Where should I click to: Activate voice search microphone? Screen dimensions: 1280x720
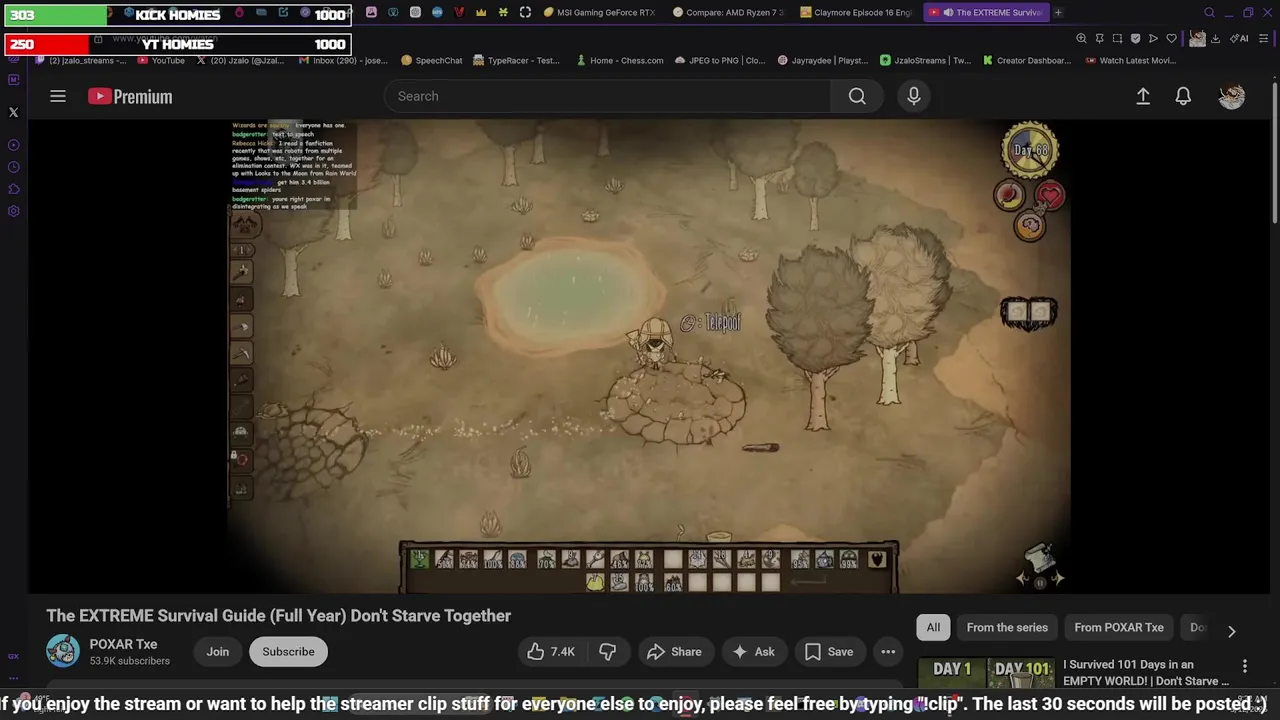point(913,96)
